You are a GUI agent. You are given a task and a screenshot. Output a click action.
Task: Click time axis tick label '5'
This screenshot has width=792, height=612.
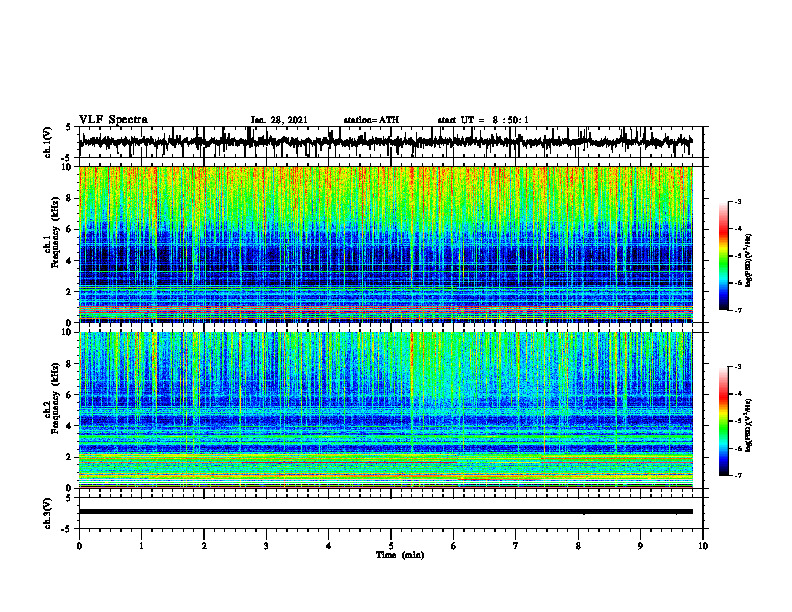pyautogui.click(x=391, y=546)
